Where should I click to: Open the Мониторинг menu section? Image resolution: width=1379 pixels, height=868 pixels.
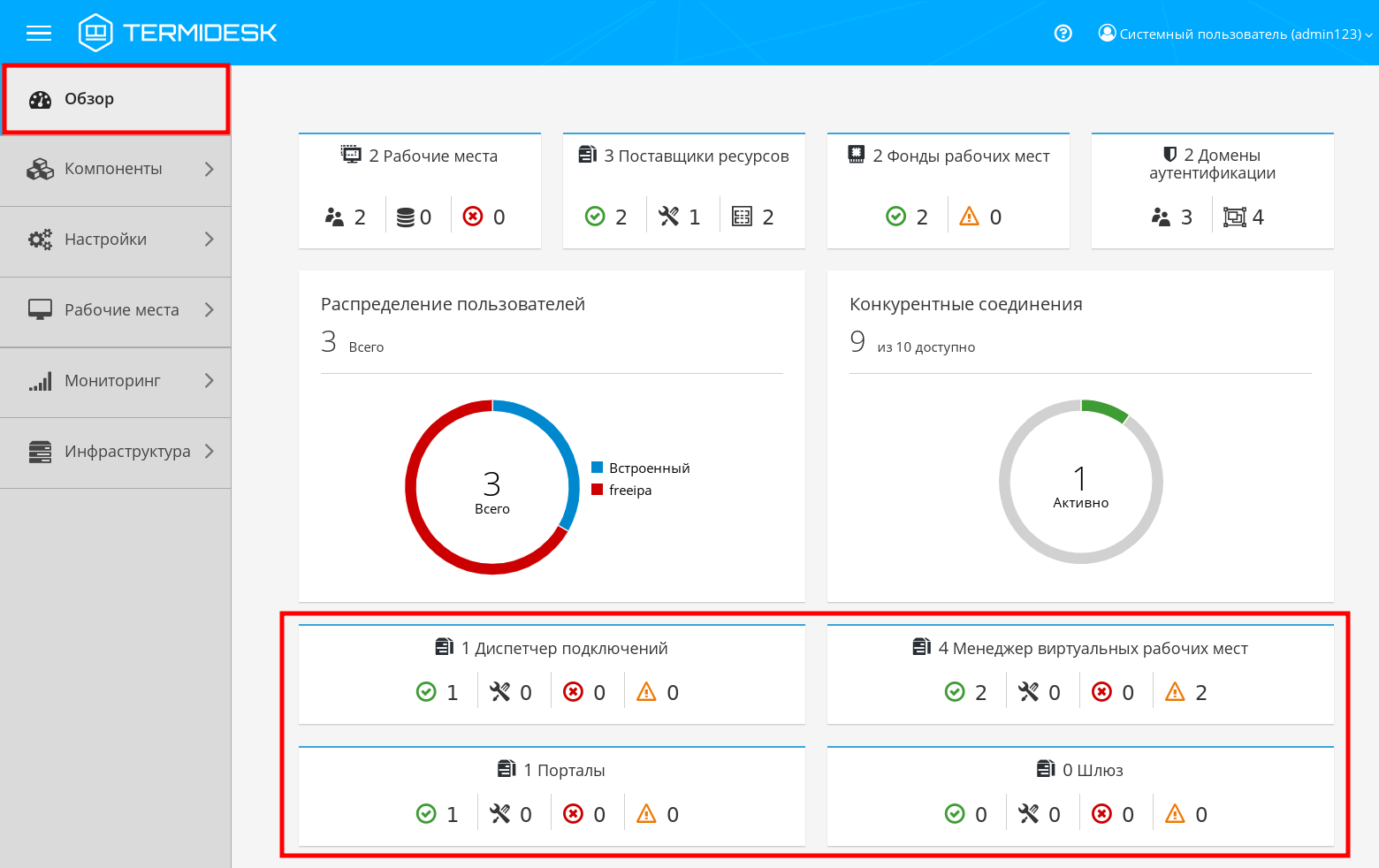tap(112, 381)
